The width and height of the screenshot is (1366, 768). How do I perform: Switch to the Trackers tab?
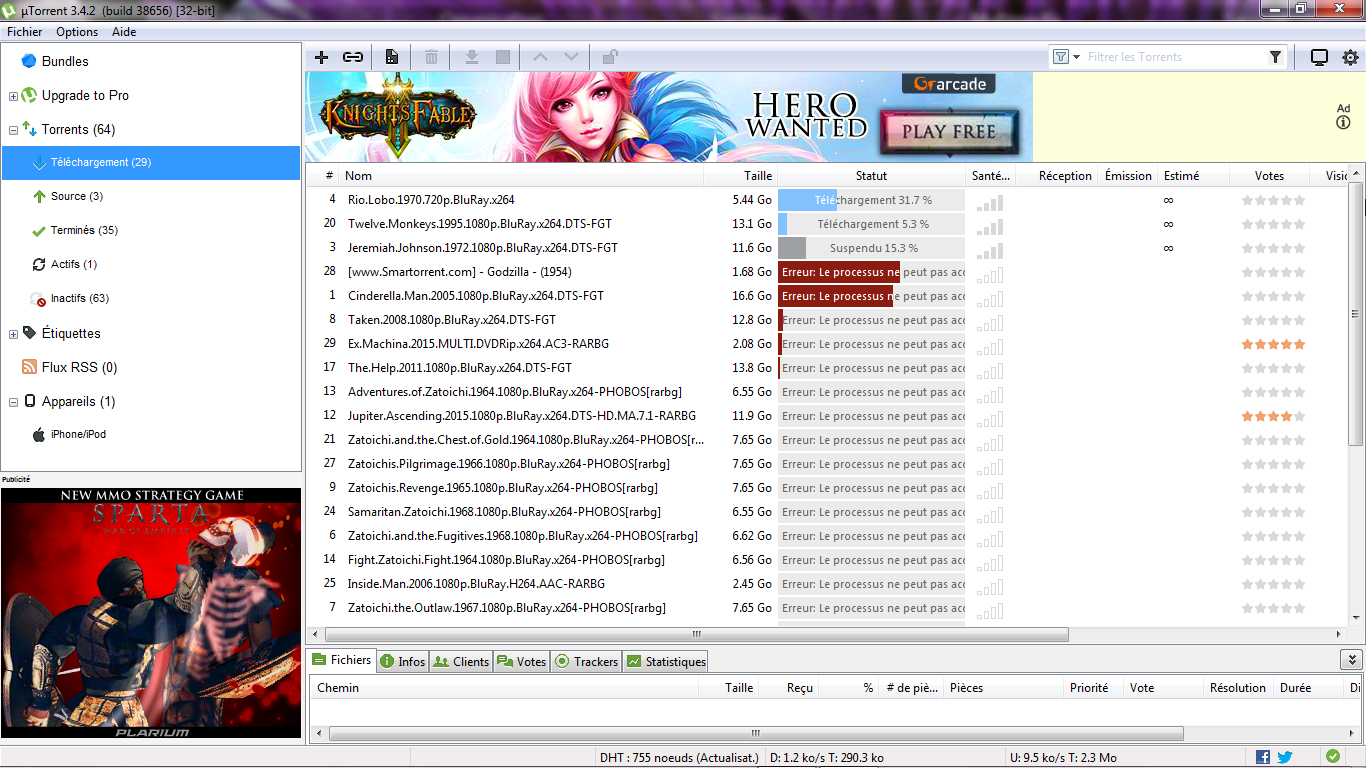point(587,661)
